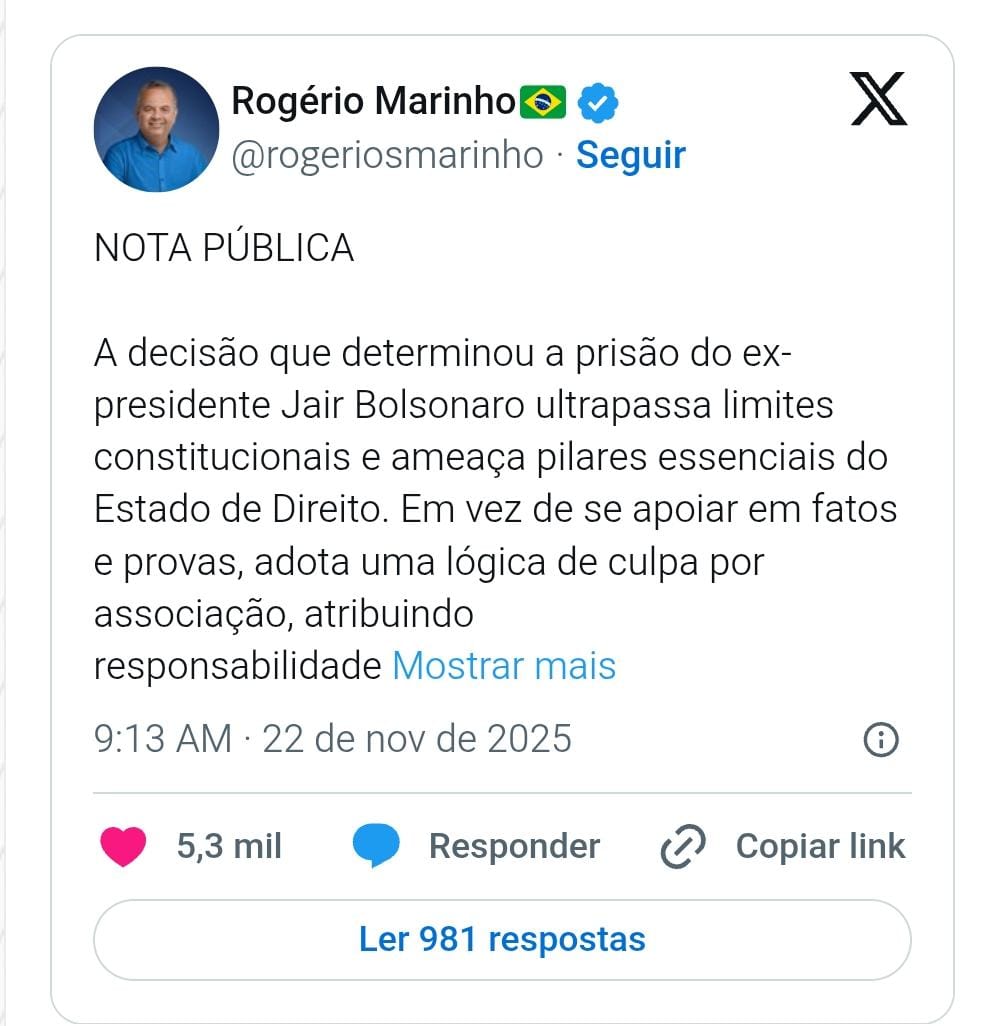This screenshot has width=1000, height=1026.
Task: Open the 9:13 AM timestamp link
Action: pos(162,739)
